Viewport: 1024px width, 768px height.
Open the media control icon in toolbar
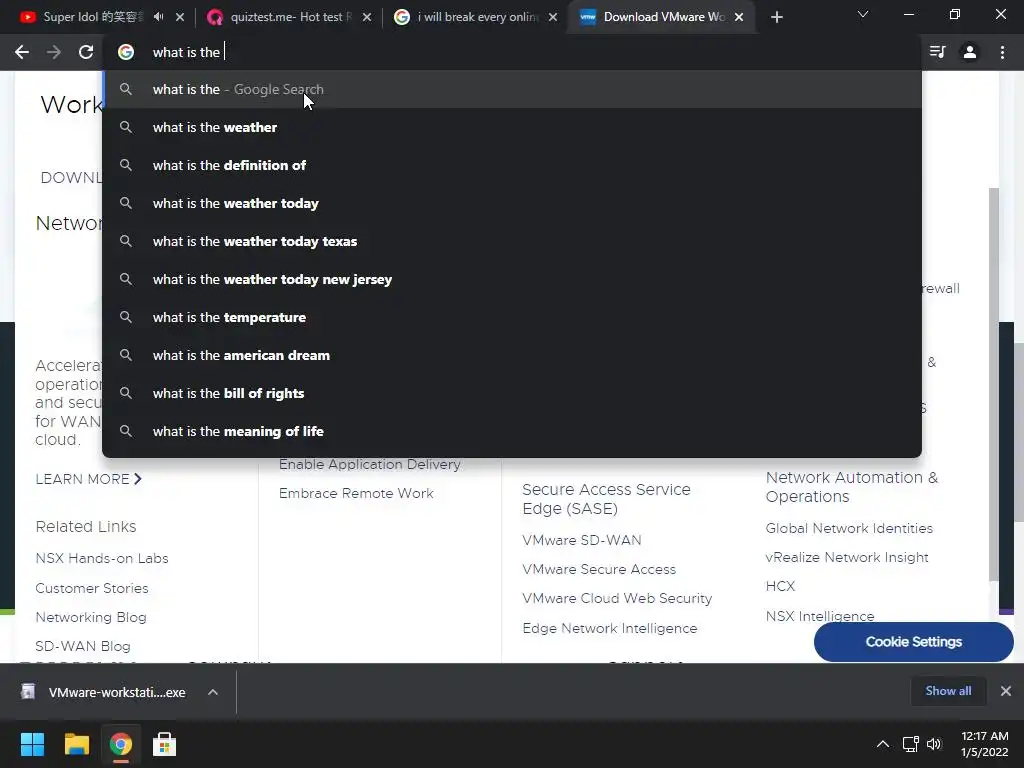coord(937,52)
